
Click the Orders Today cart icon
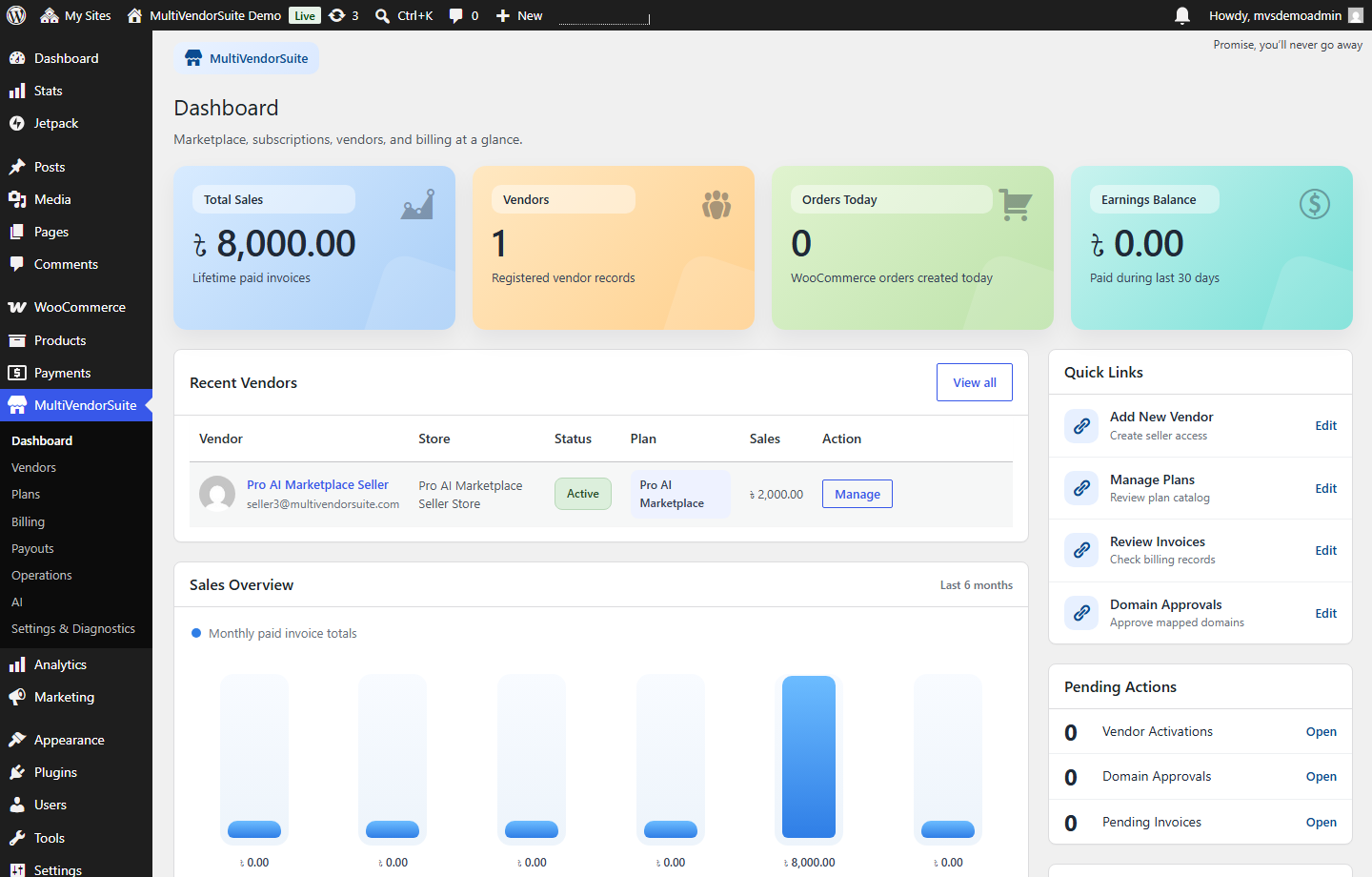(1016, 204)
